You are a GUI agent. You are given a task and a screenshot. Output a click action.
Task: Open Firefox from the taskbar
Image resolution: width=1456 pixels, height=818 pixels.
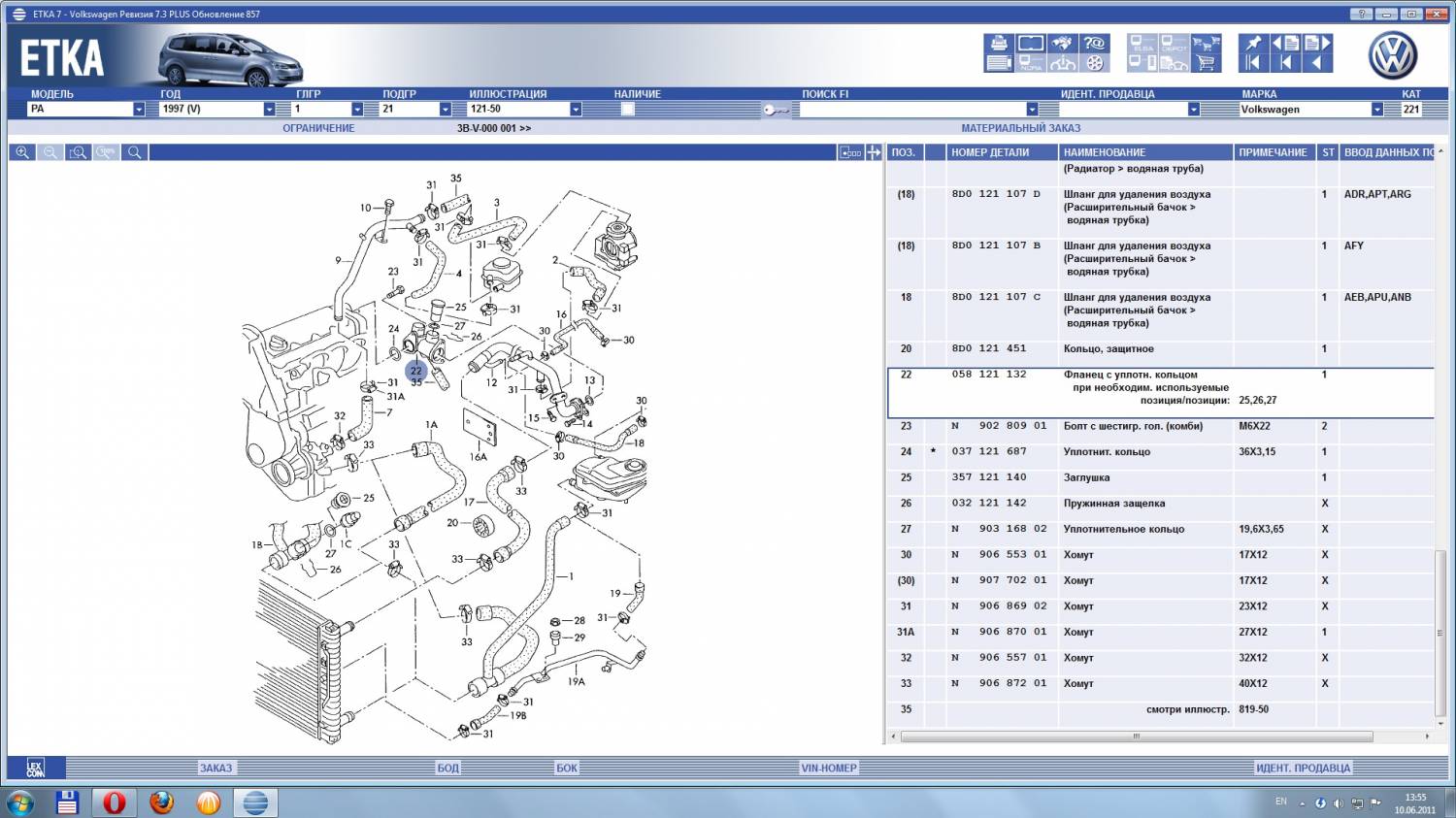point(161,802)
